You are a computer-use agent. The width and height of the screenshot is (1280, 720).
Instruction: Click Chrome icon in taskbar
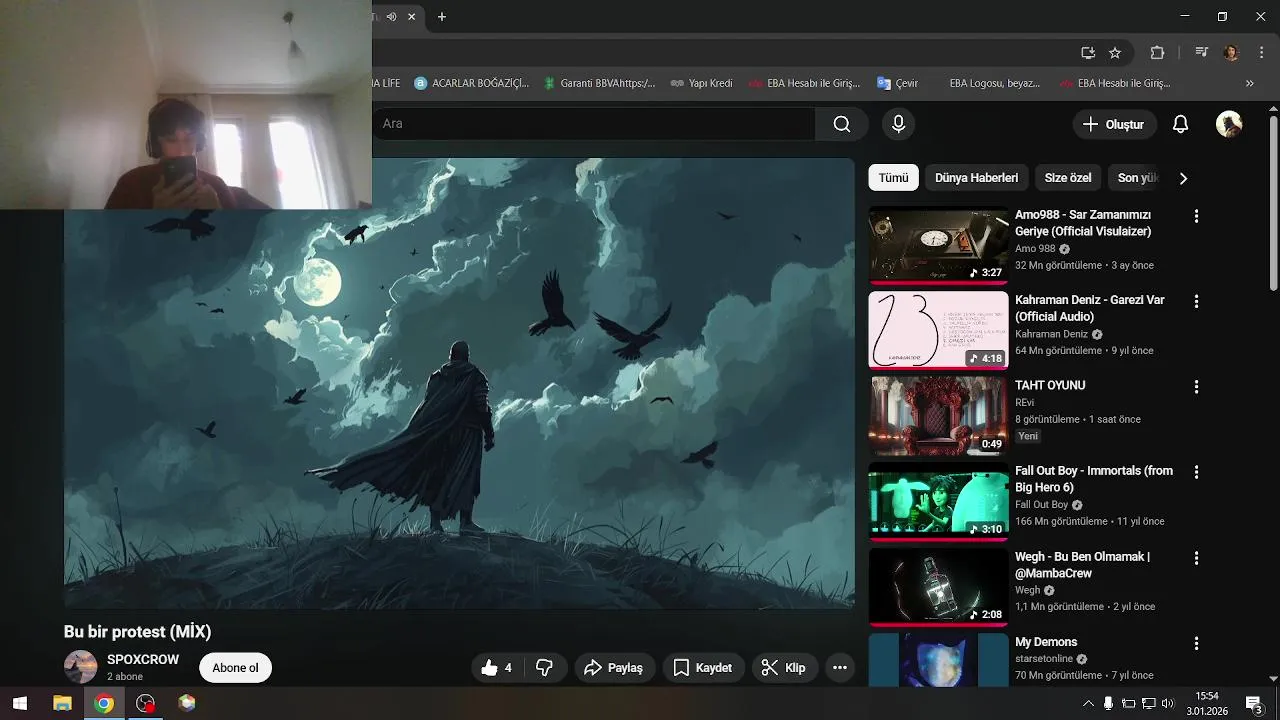click(104, 703)
